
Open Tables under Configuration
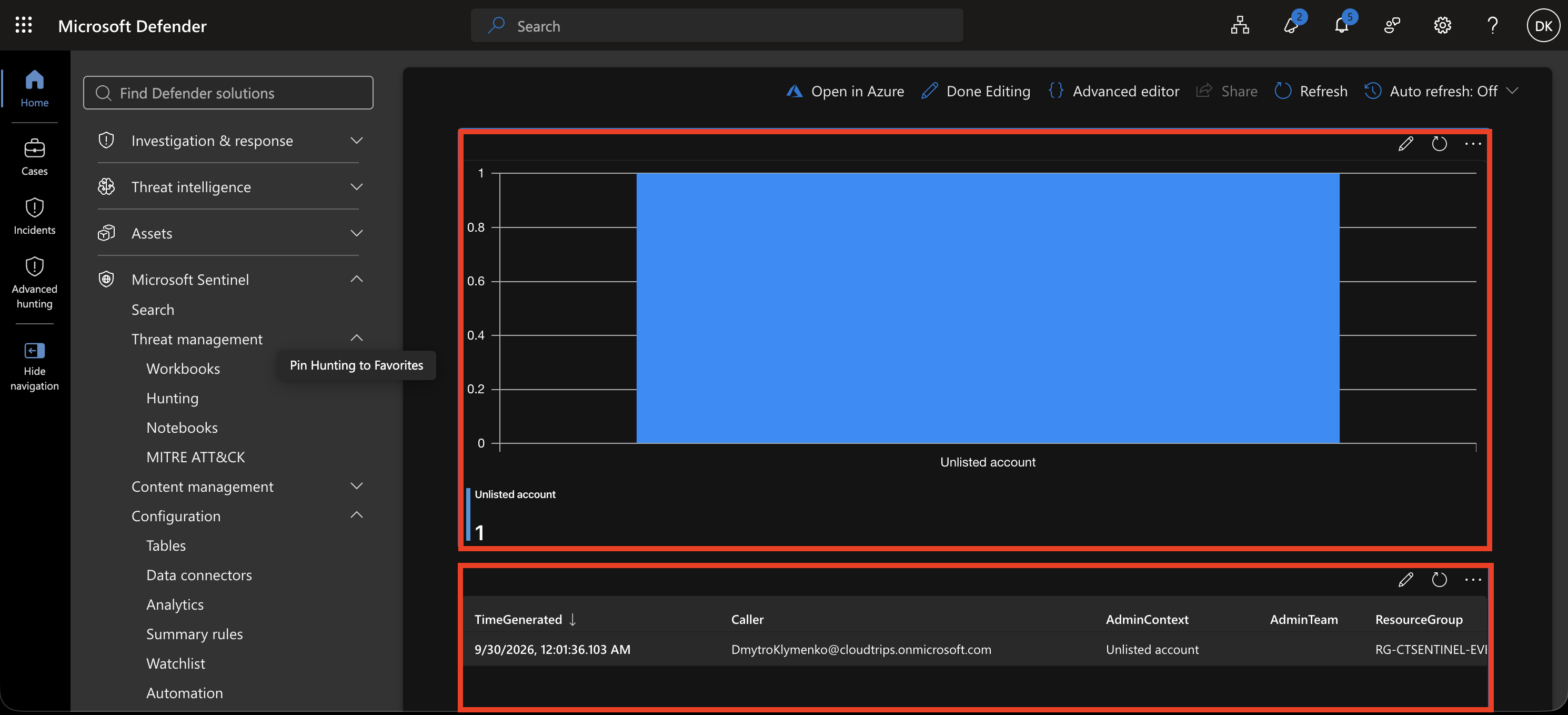(x=166, y=545)
